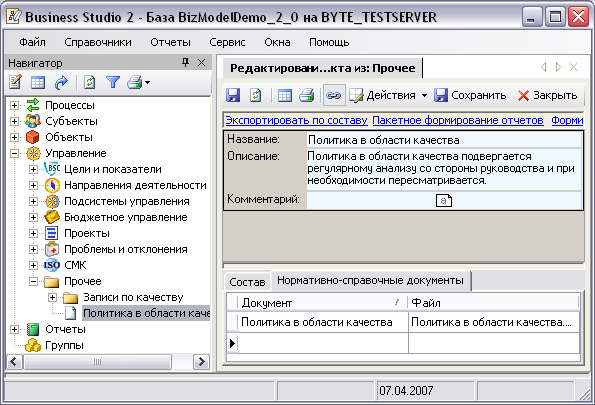Click the printer icon in editor toolbar
Viewport: 595px width, 405px height.
click(307, 95)
